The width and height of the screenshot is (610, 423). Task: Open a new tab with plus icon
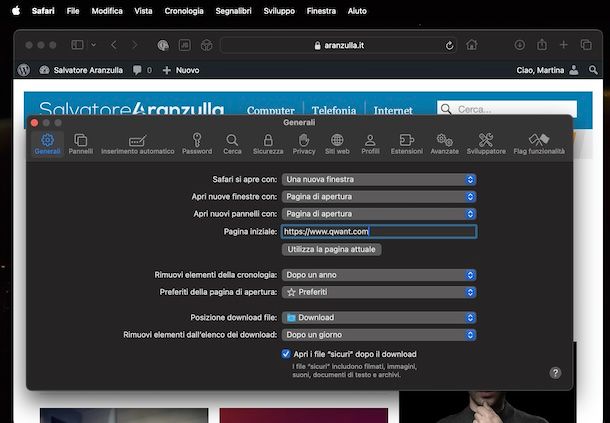pos(564,45)
